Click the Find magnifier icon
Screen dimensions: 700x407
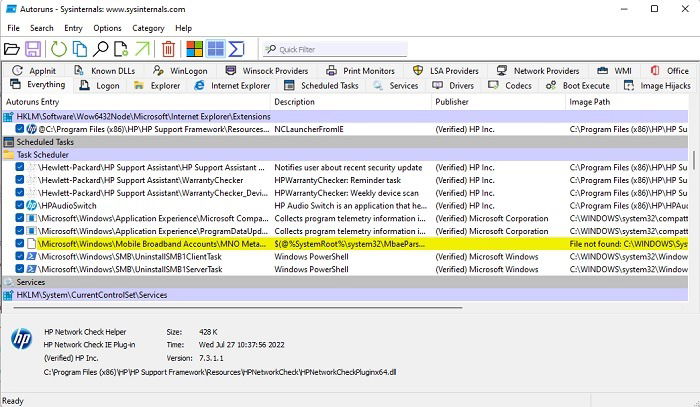pos(100,49)
